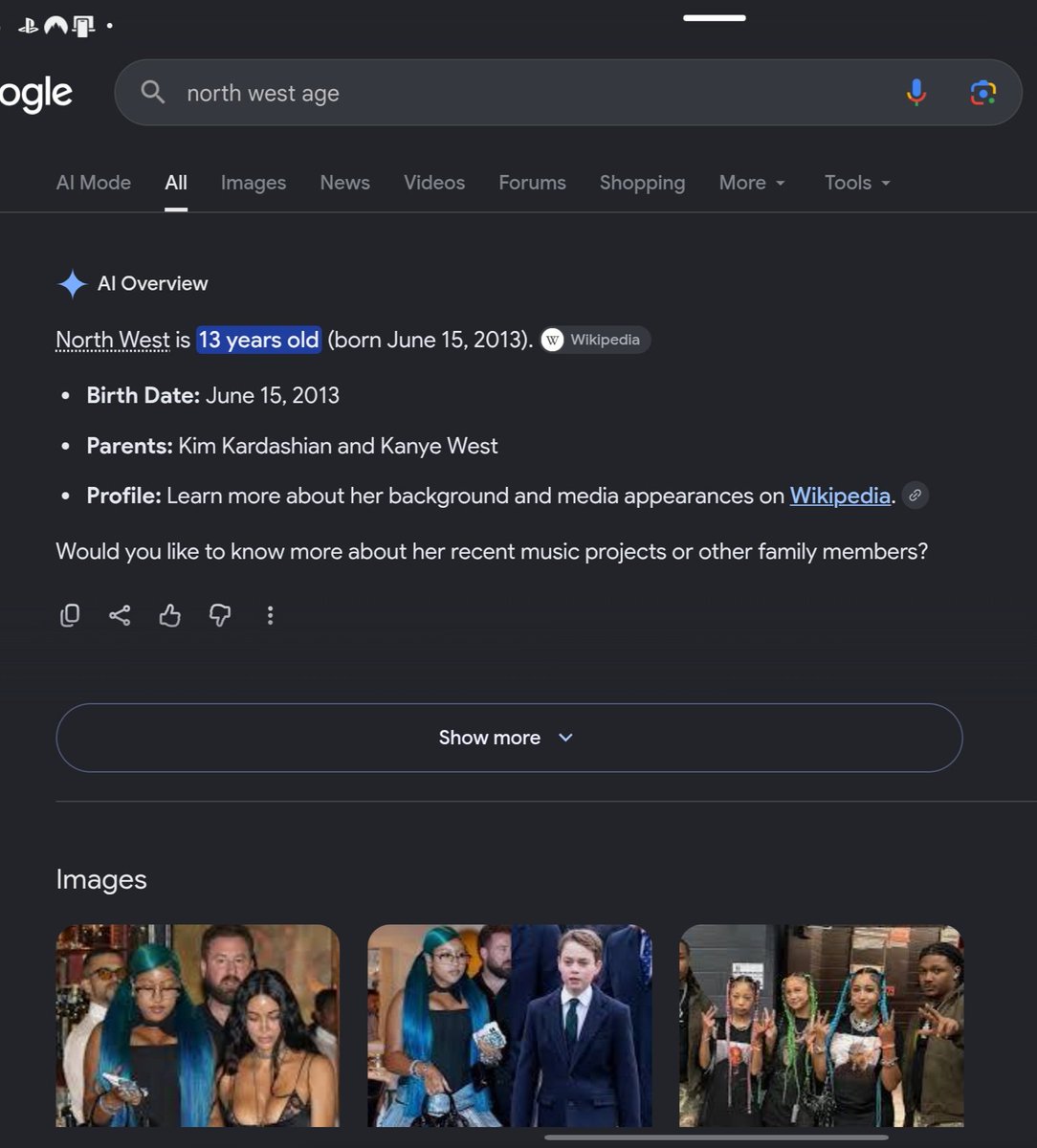This screenshot has height=1148, width=1037.
Task: Expand AI Overview with Show more
Action: coord(509,738)
